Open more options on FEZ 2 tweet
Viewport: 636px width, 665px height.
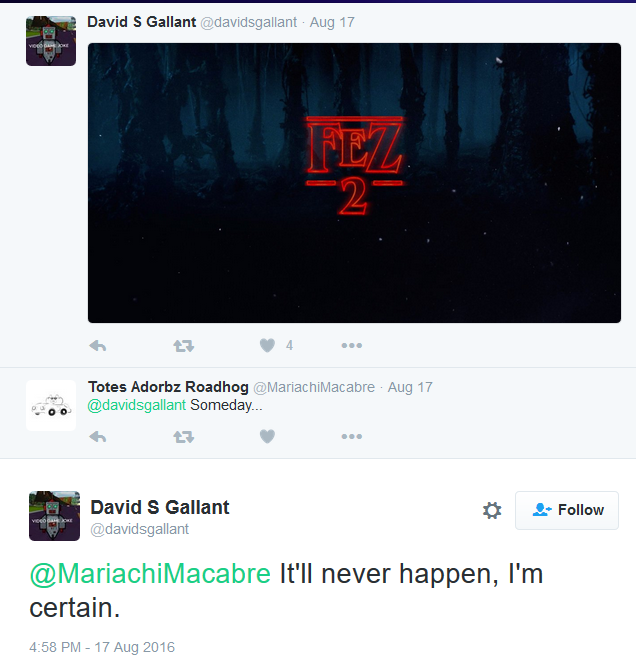pos(352,346)
